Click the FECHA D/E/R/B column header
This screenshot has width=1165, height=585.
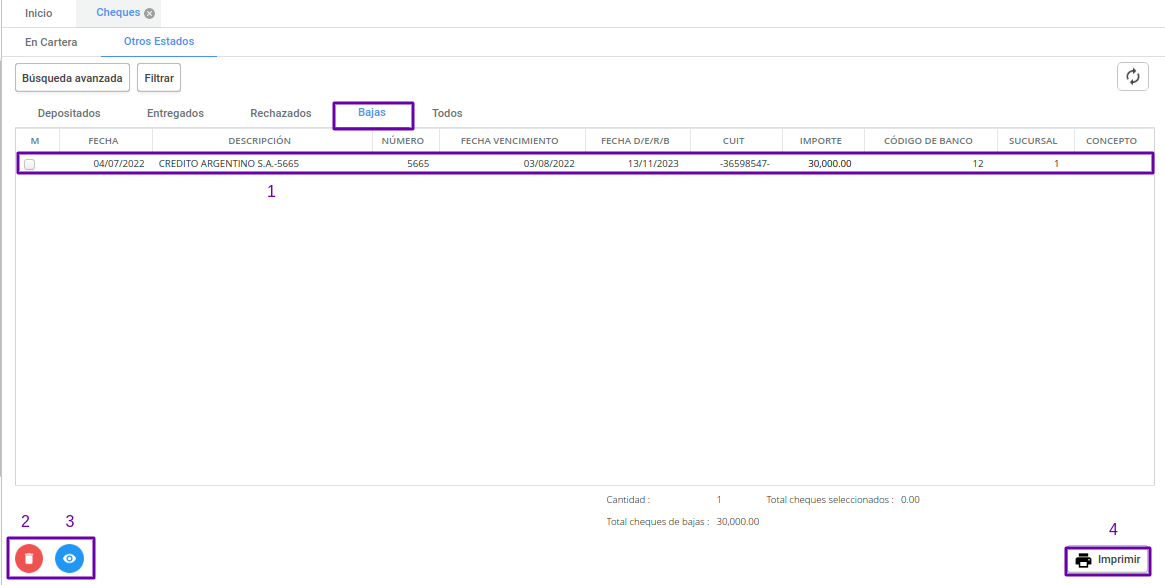[635, 140]
